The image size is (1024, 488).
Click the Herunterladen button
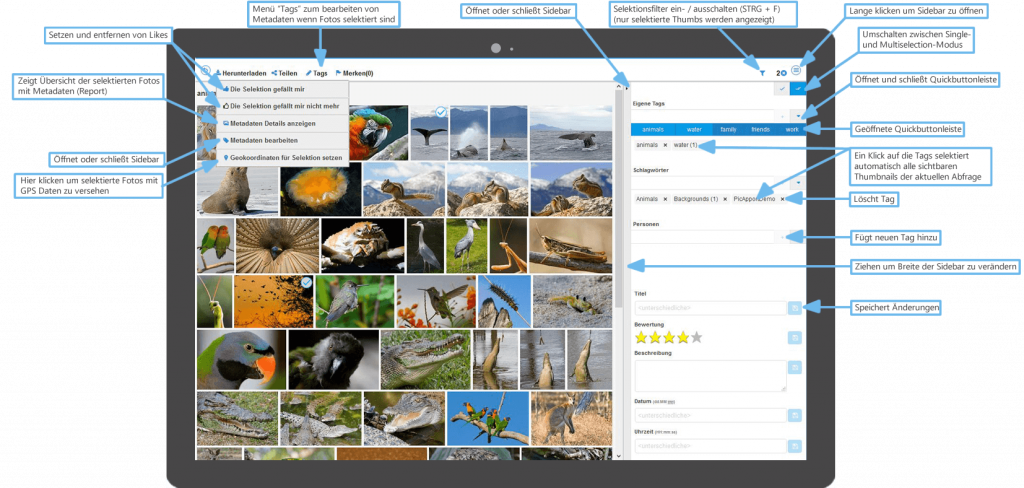coord(240,73)
